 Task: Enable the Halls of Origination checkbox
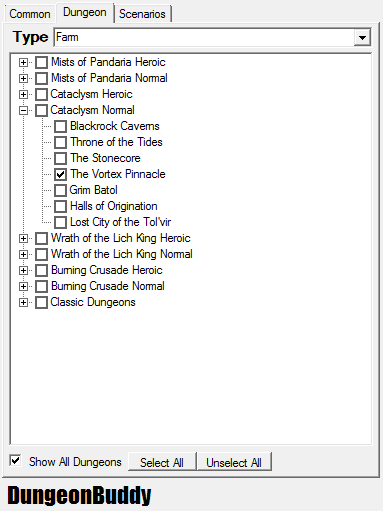coord(60,206)
